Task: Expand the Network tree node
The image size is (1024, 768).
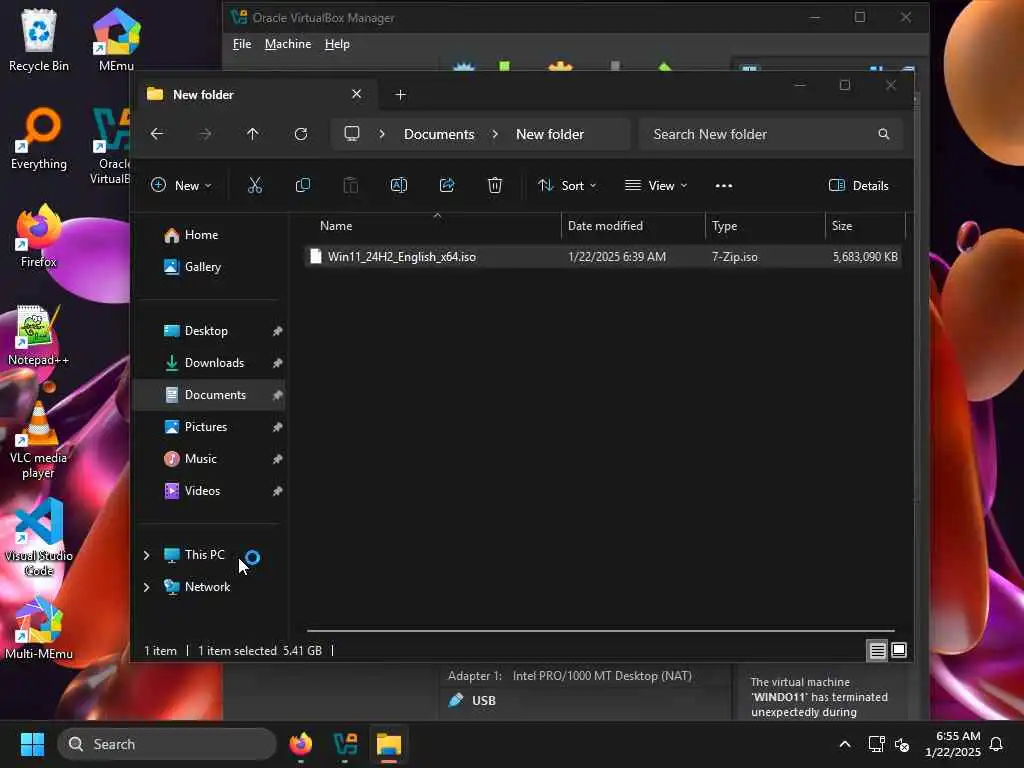Action: 146,587
